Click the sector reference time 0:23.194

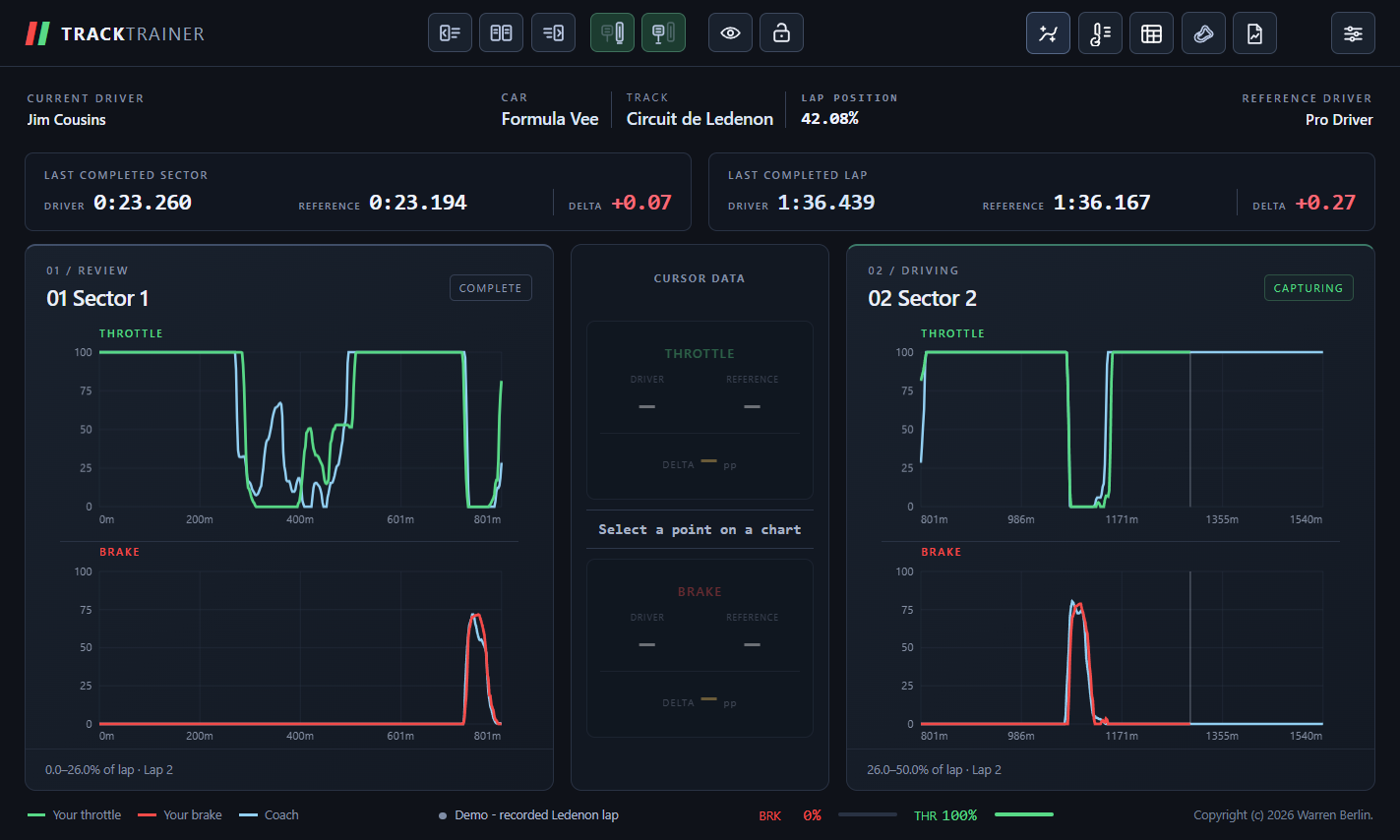click(x=418, y=203)
